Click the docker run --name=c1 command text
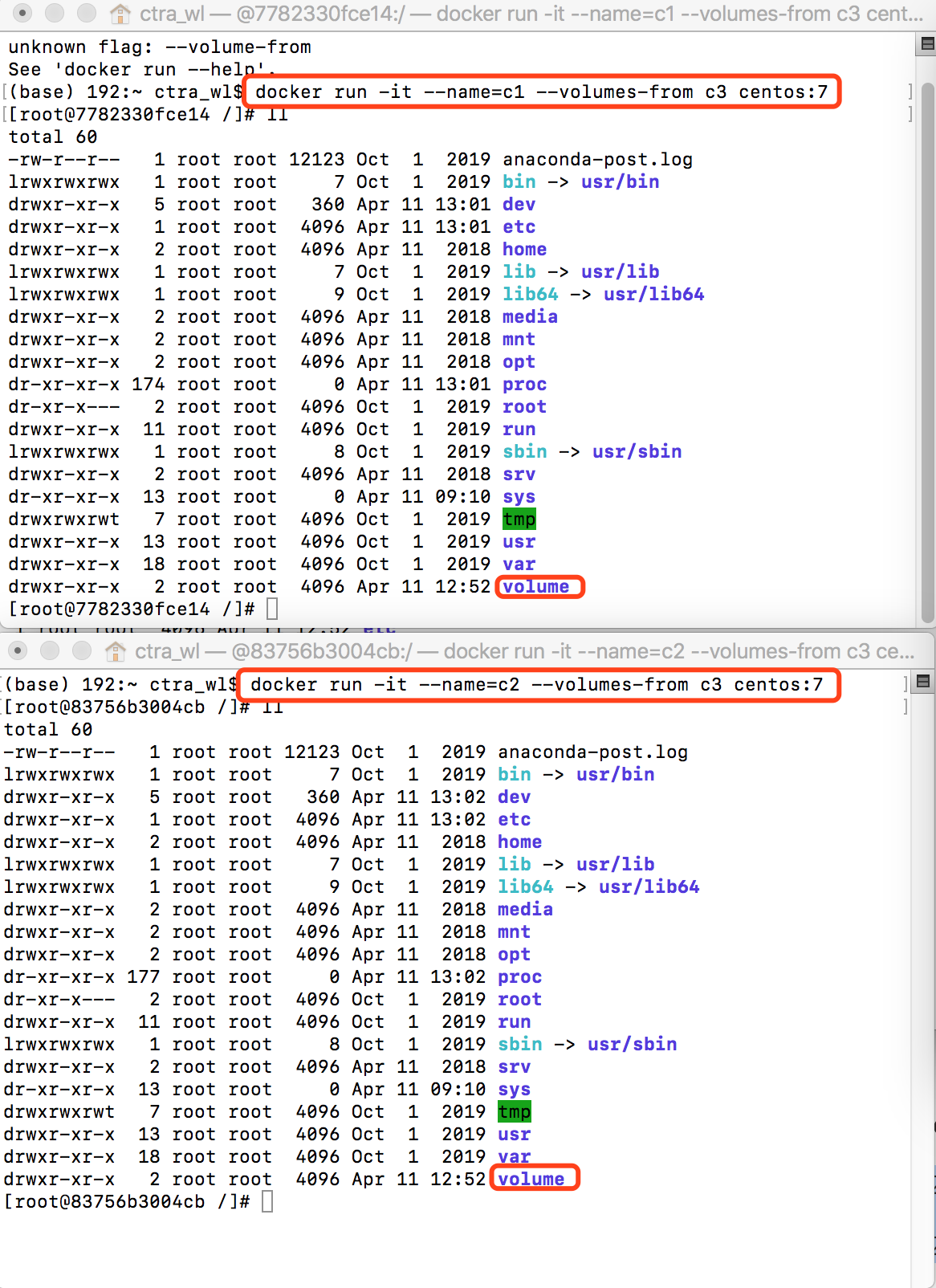936x1288 pixels. 541,92
